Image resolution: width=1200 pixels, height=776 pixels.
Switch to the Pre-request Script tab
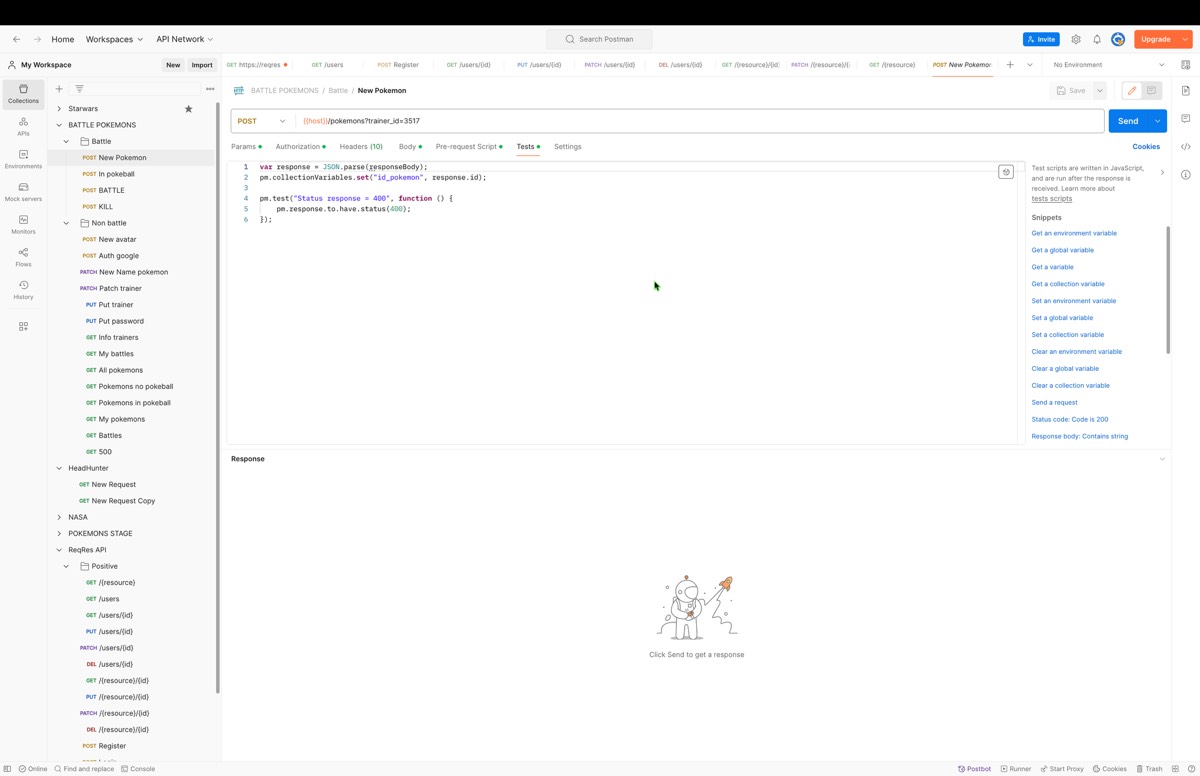[x=469, y=147]
